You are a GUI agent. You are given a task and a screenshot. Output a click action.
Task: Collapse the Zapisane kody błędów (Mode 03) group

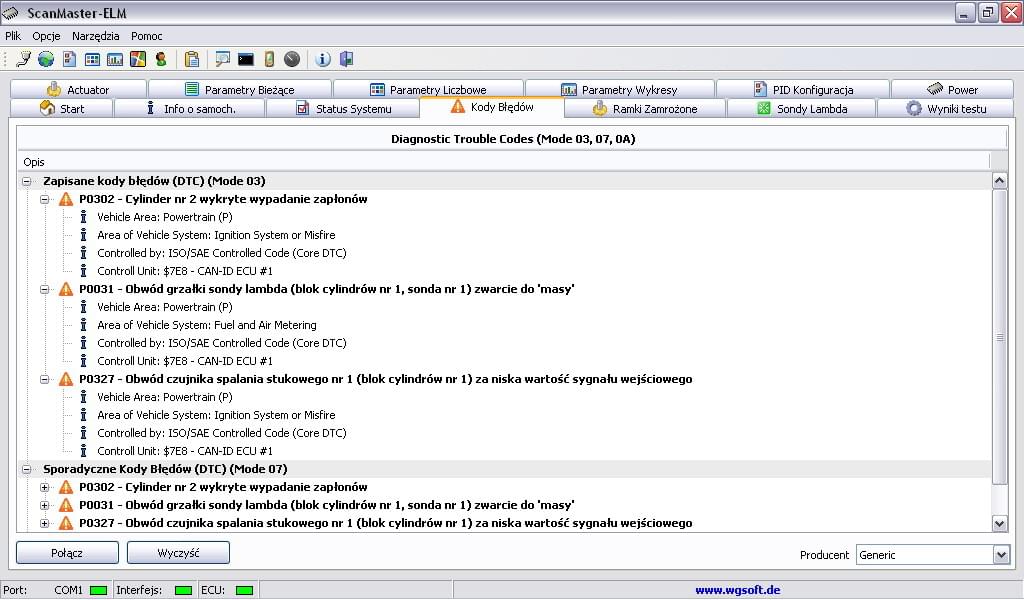pos(27,182)
